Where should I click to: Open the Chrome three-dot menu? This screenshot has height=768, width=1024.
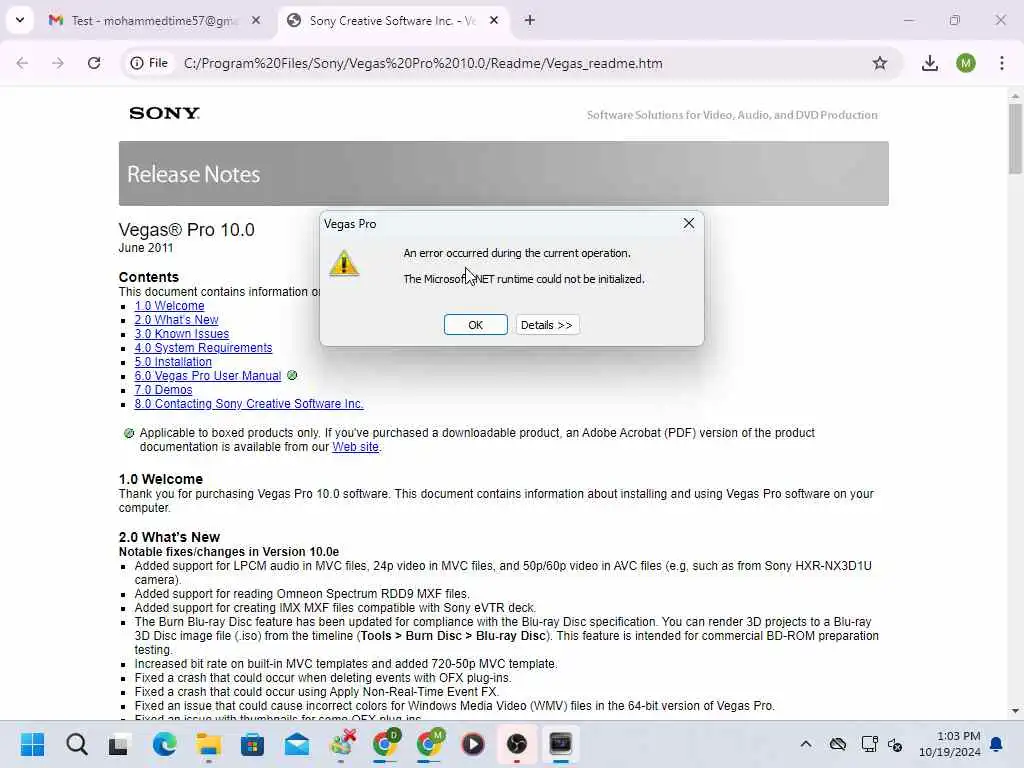tap(1002, 63)
